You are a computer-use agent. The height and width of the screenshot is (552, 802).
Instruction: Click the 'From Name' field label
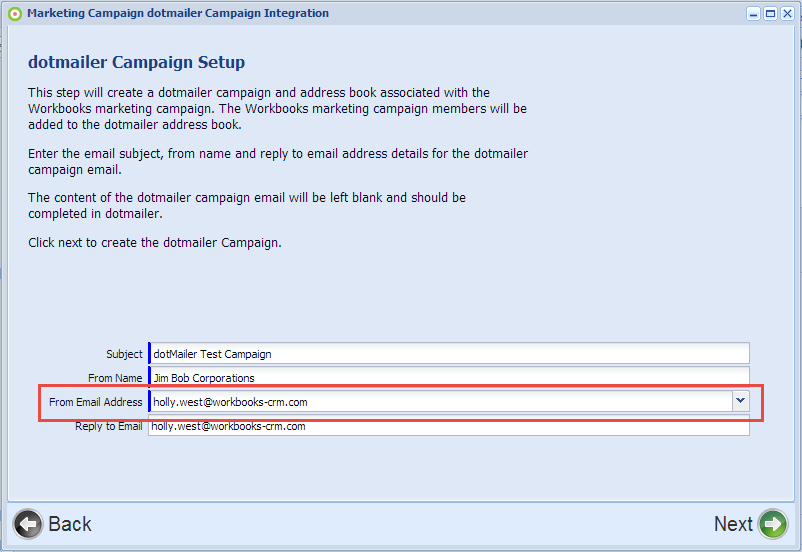click(115, 378)
